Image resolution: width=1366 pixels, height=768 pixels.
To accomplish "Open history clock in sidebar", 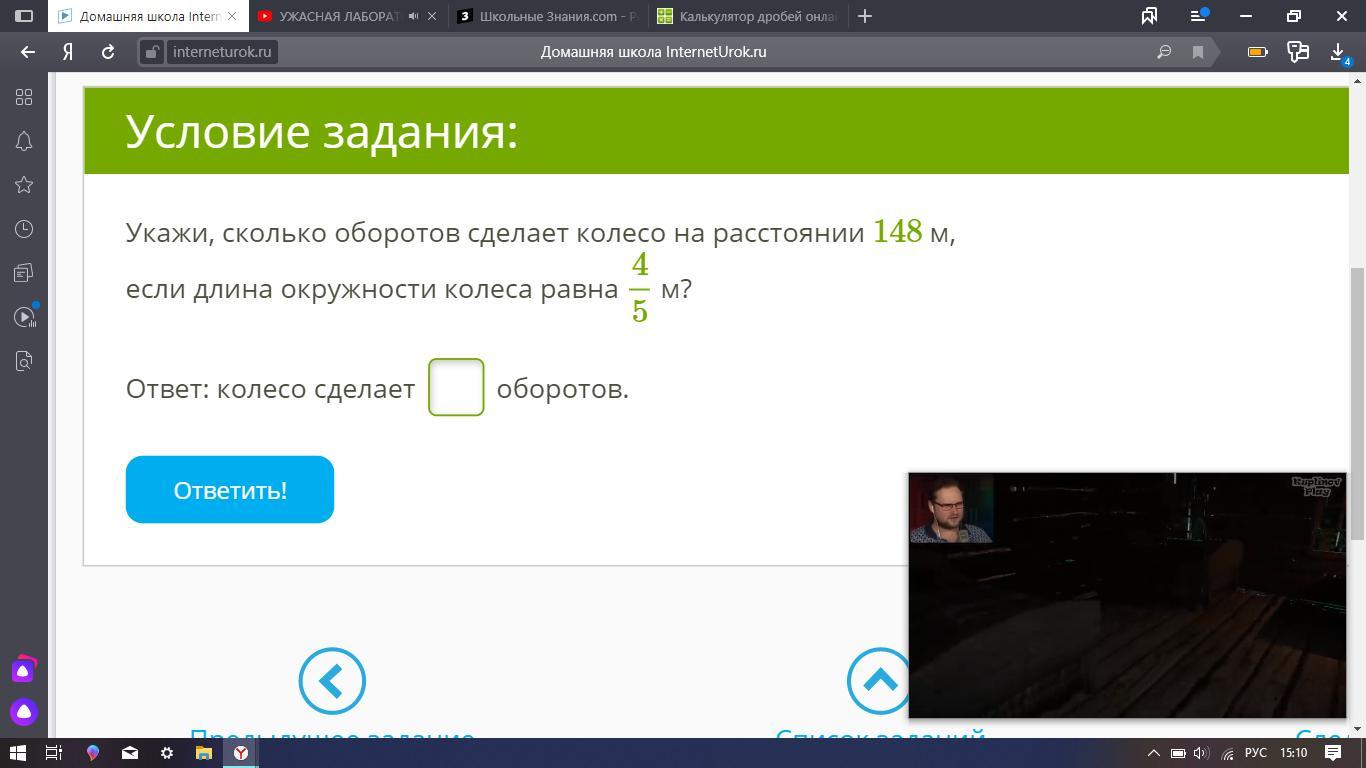I will tap(24, 229).
